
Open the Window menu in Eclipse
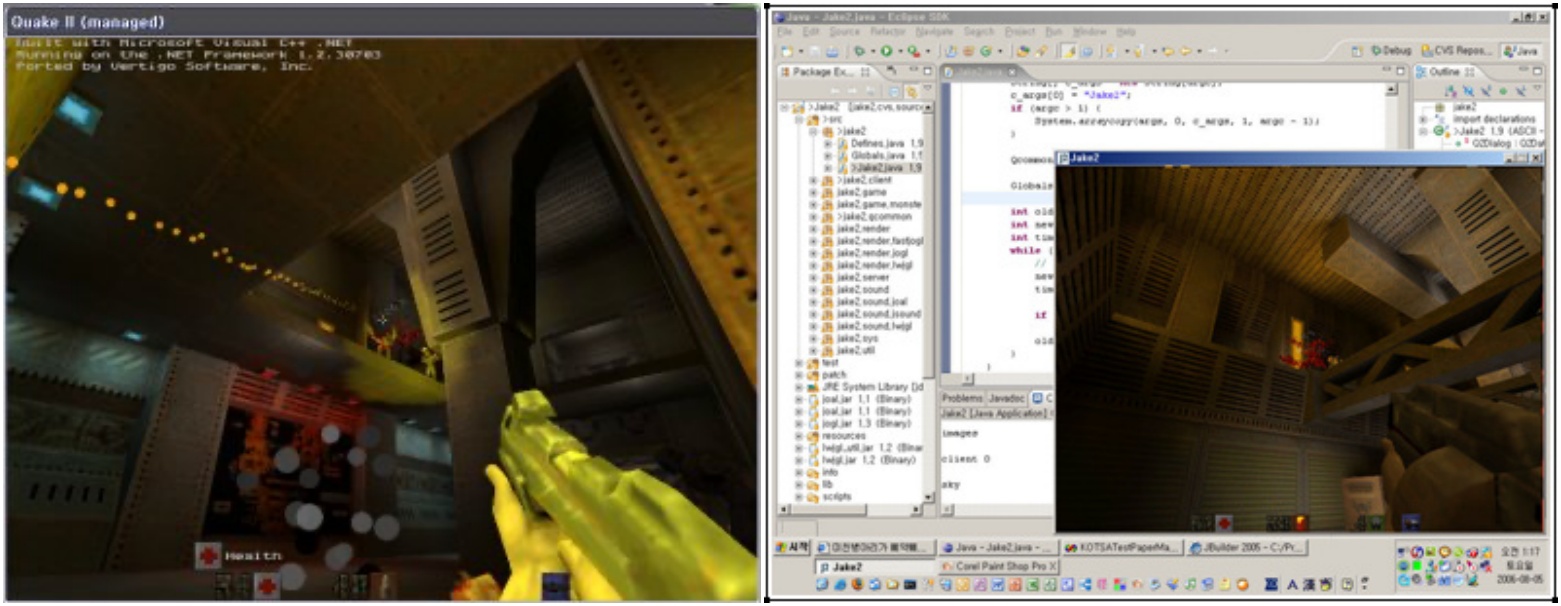(1089, 32)
